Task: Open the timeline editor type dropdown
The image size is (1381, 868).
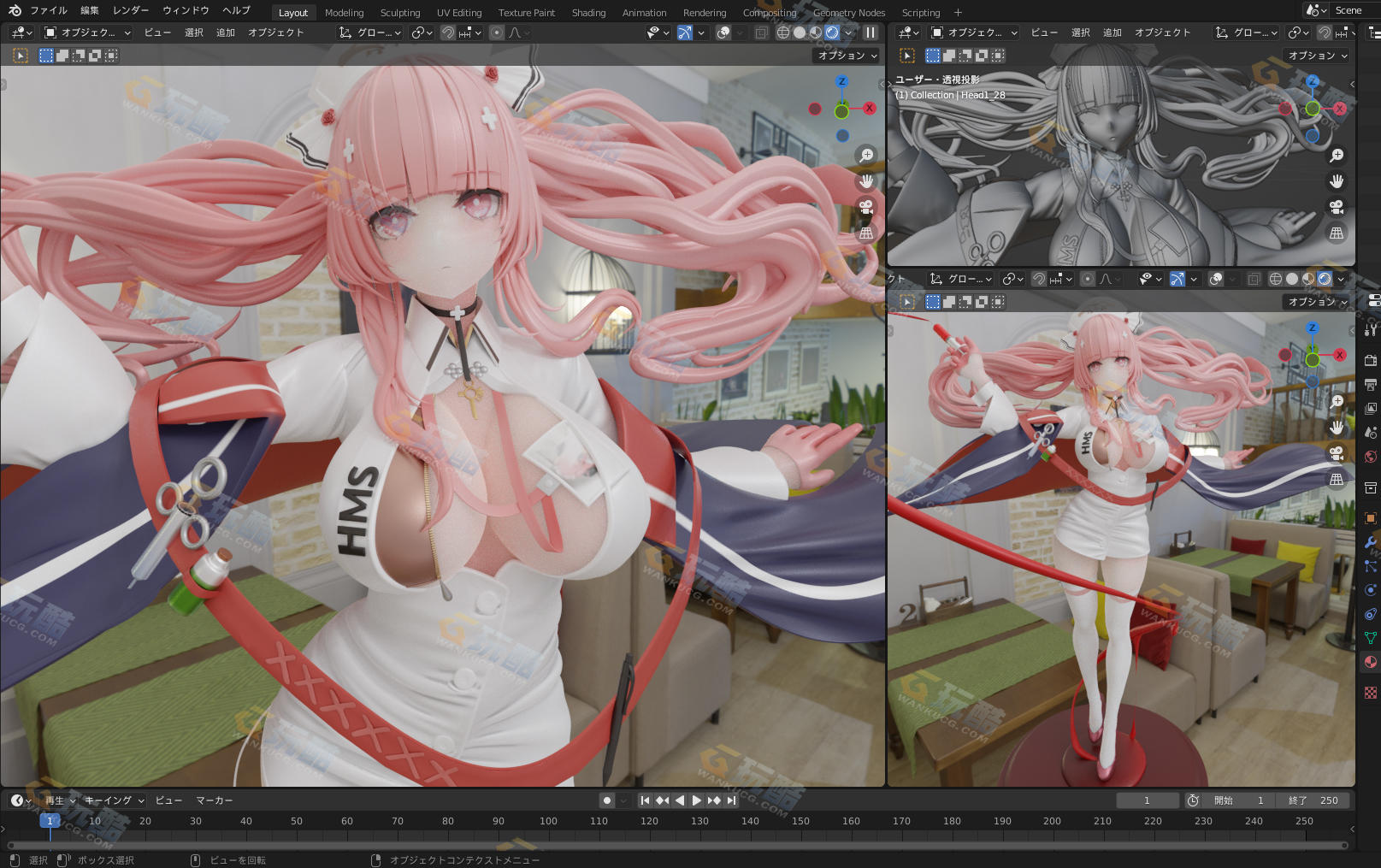Action: click(21, 800)
